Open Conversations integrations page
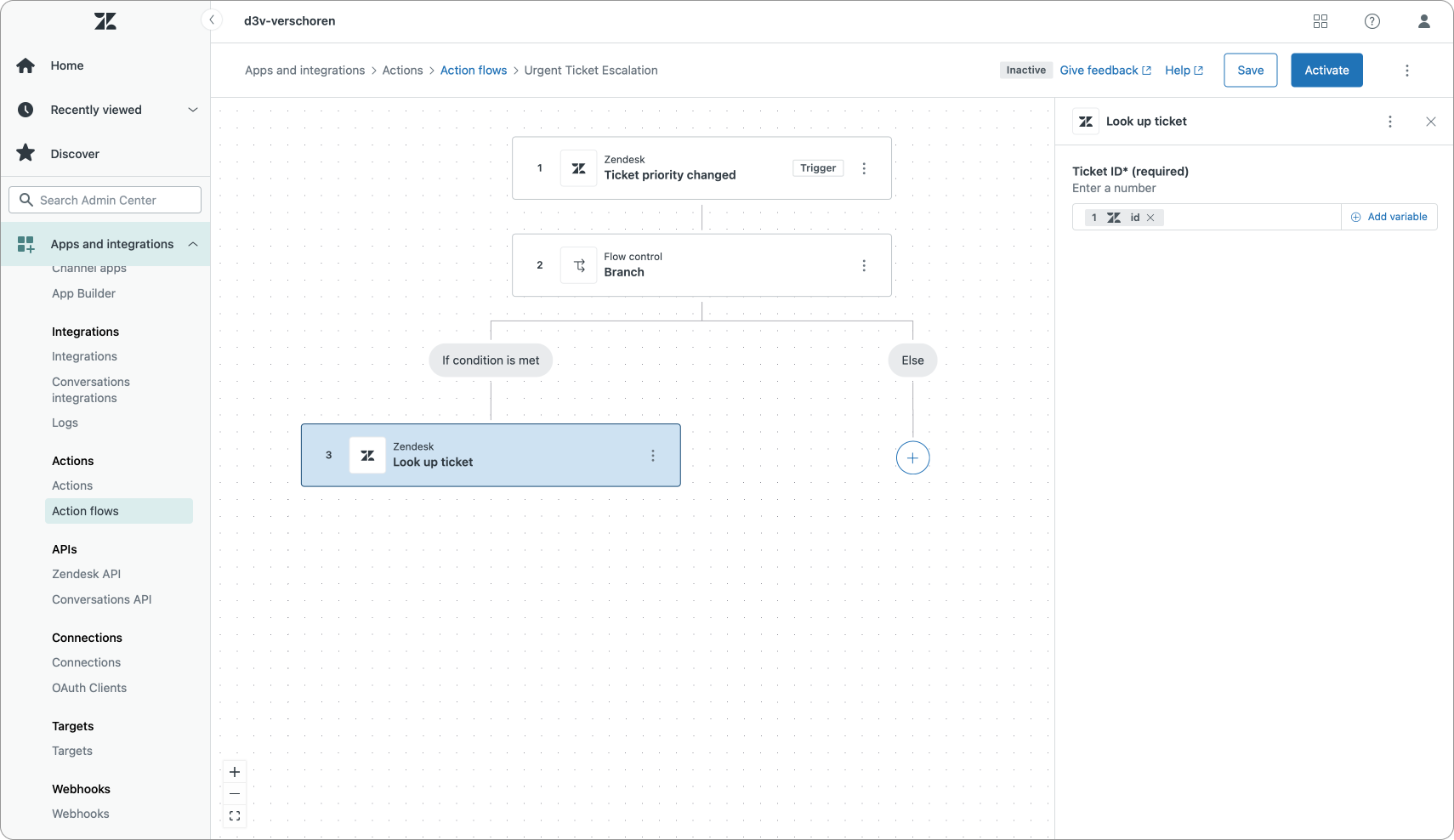The image size is (1454, 840). [x=91, y=389]
